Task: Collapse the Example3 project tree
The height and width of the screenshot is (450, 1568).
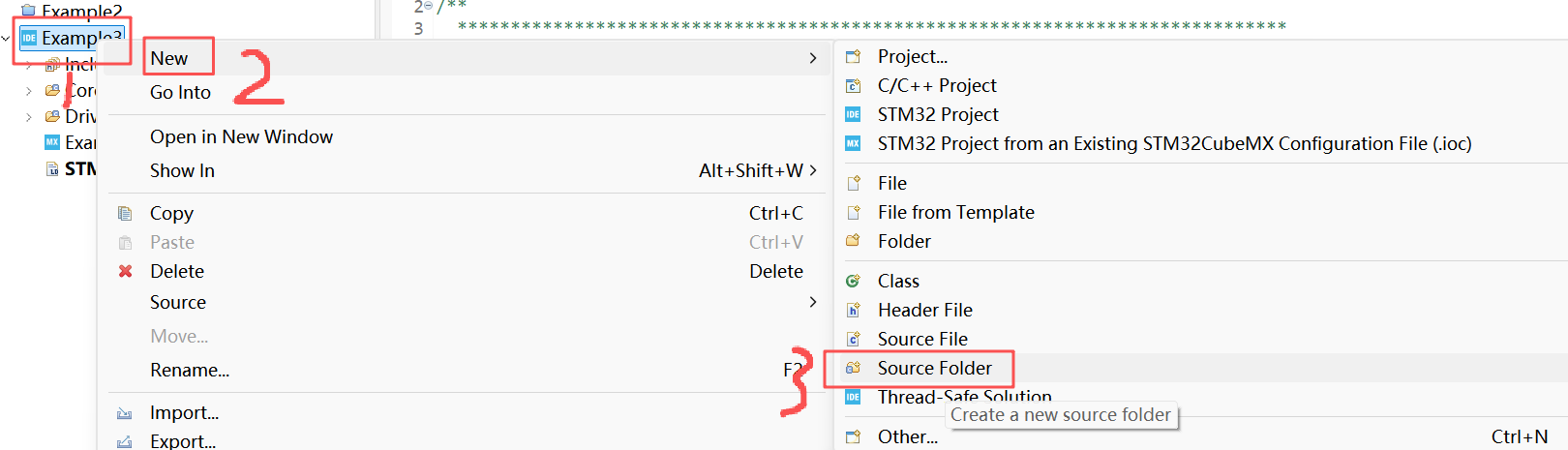Action: pos(7,38)
